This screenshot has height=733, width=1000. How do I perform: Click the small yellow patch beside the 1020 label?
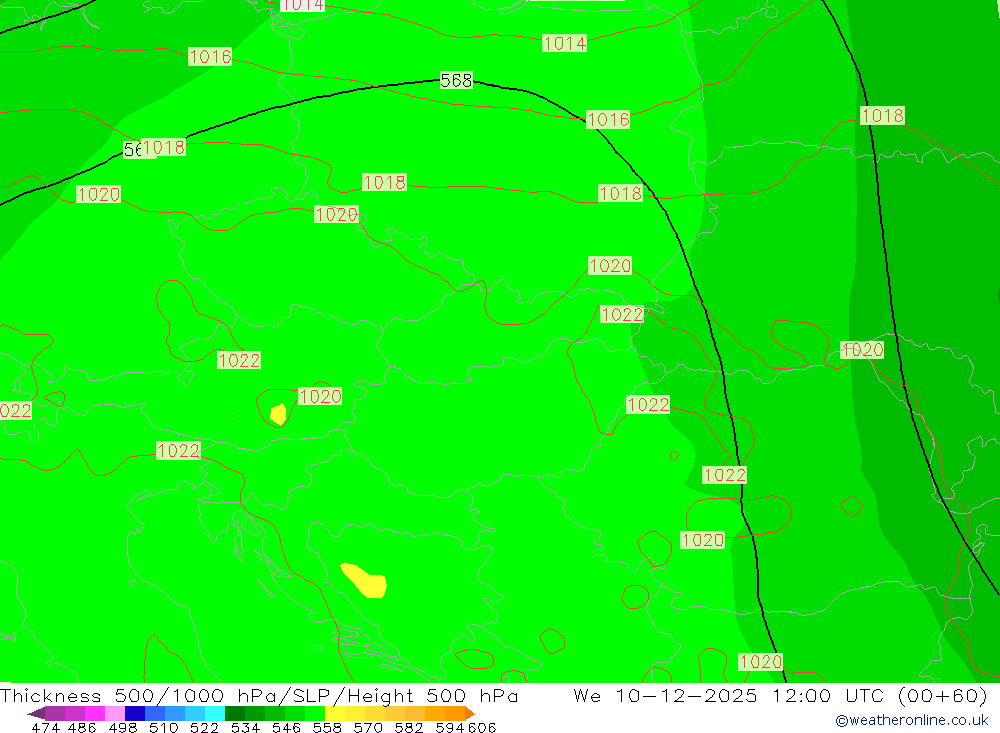point(278,414)
